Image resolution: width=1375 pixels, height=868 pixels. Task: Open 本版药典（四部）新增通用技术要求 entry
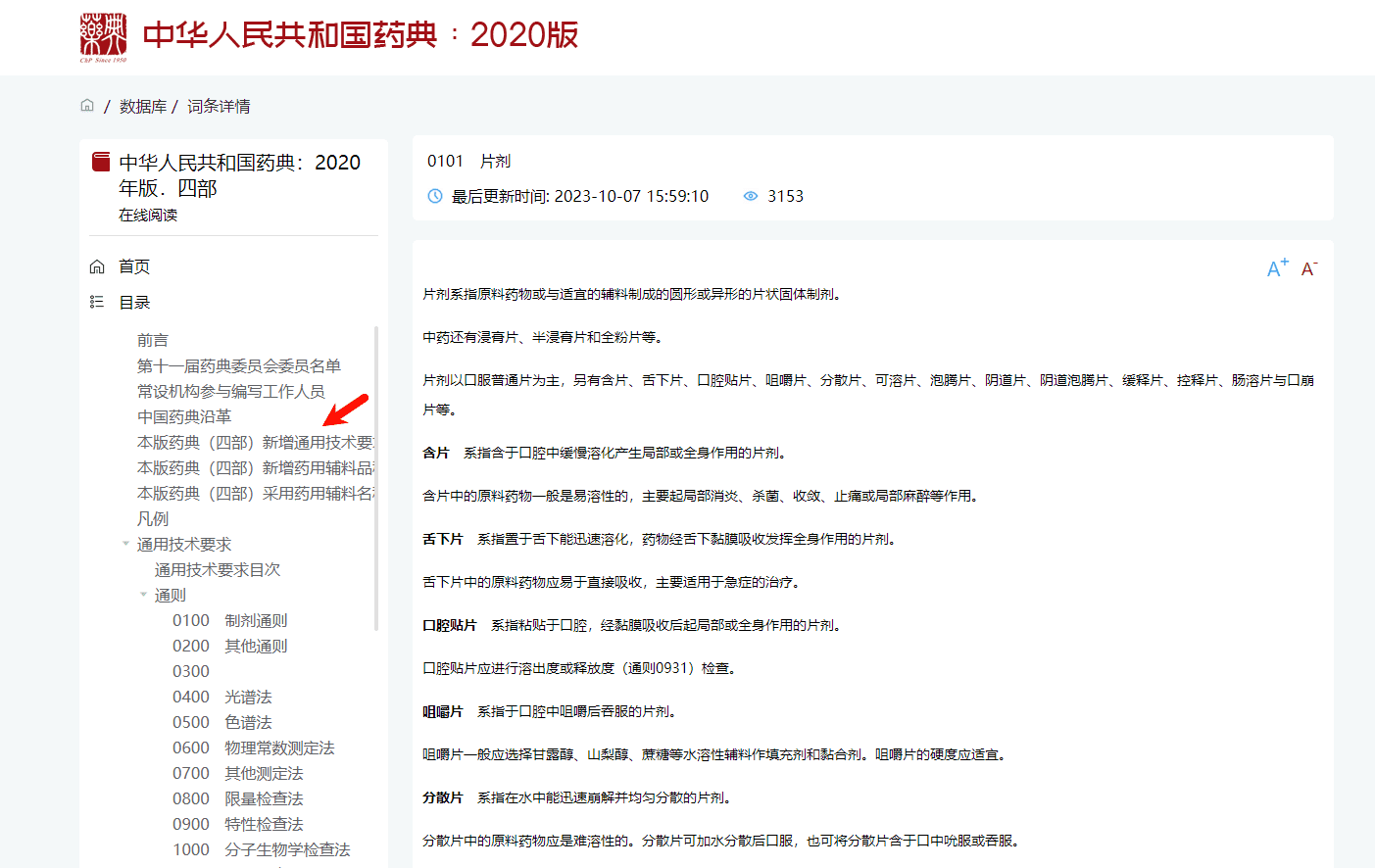255,442
